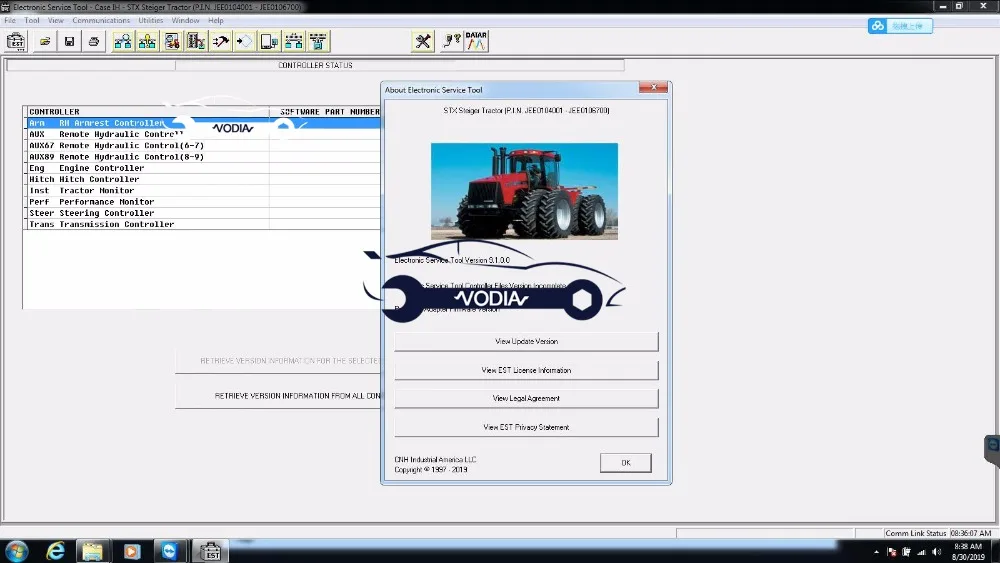This screenshot has width=1000, height=563.
Task: Show hidden tray icons arrow
Action: pyautogui.click(x=876, y=552)
